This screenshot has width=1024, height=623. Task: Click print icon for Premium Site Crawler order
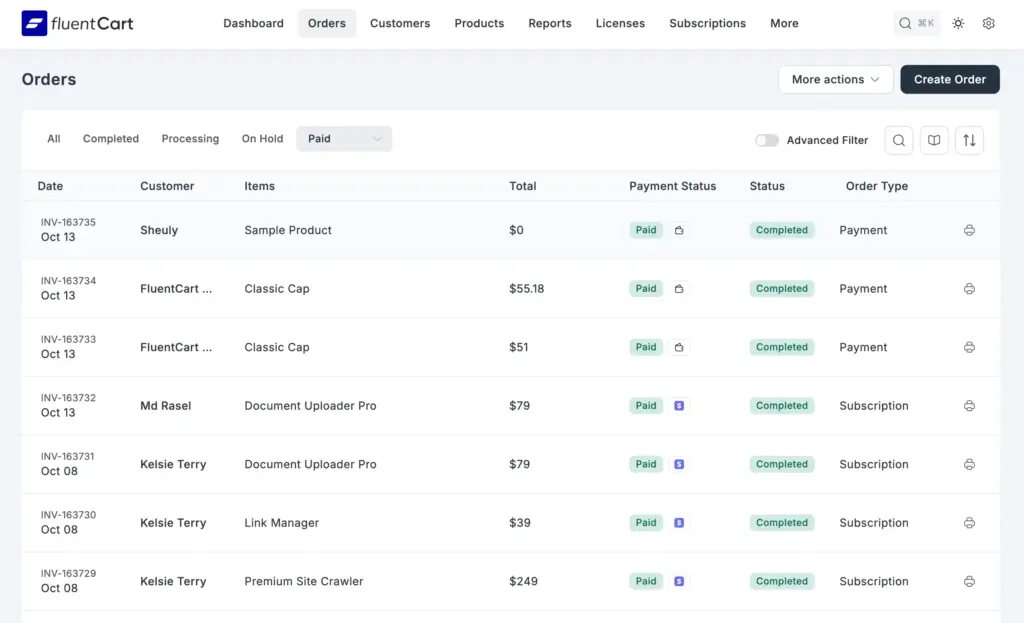point(969,581)
